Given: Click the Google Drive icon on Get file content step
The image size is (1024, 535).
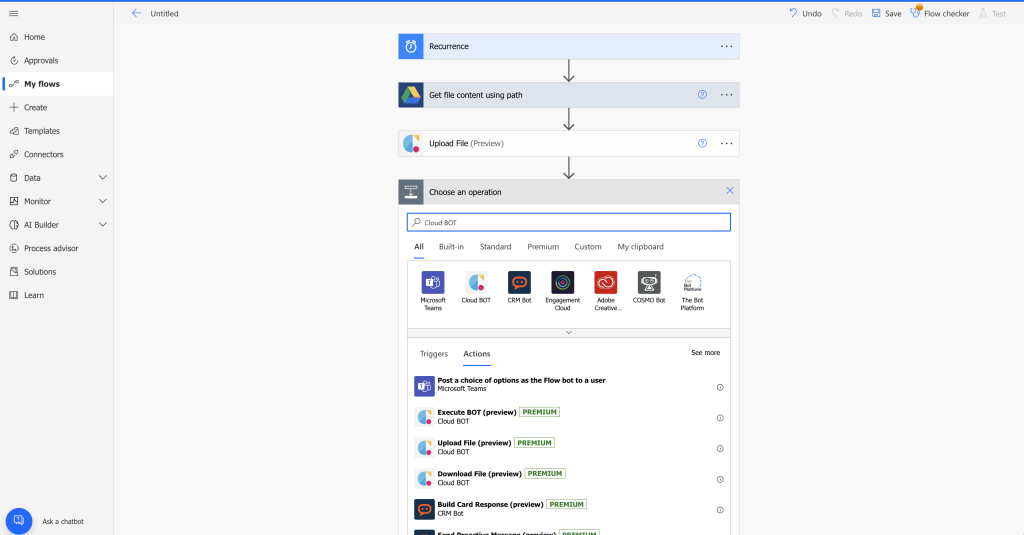Looking at the screenshot, I should click(x=411, y=95).
